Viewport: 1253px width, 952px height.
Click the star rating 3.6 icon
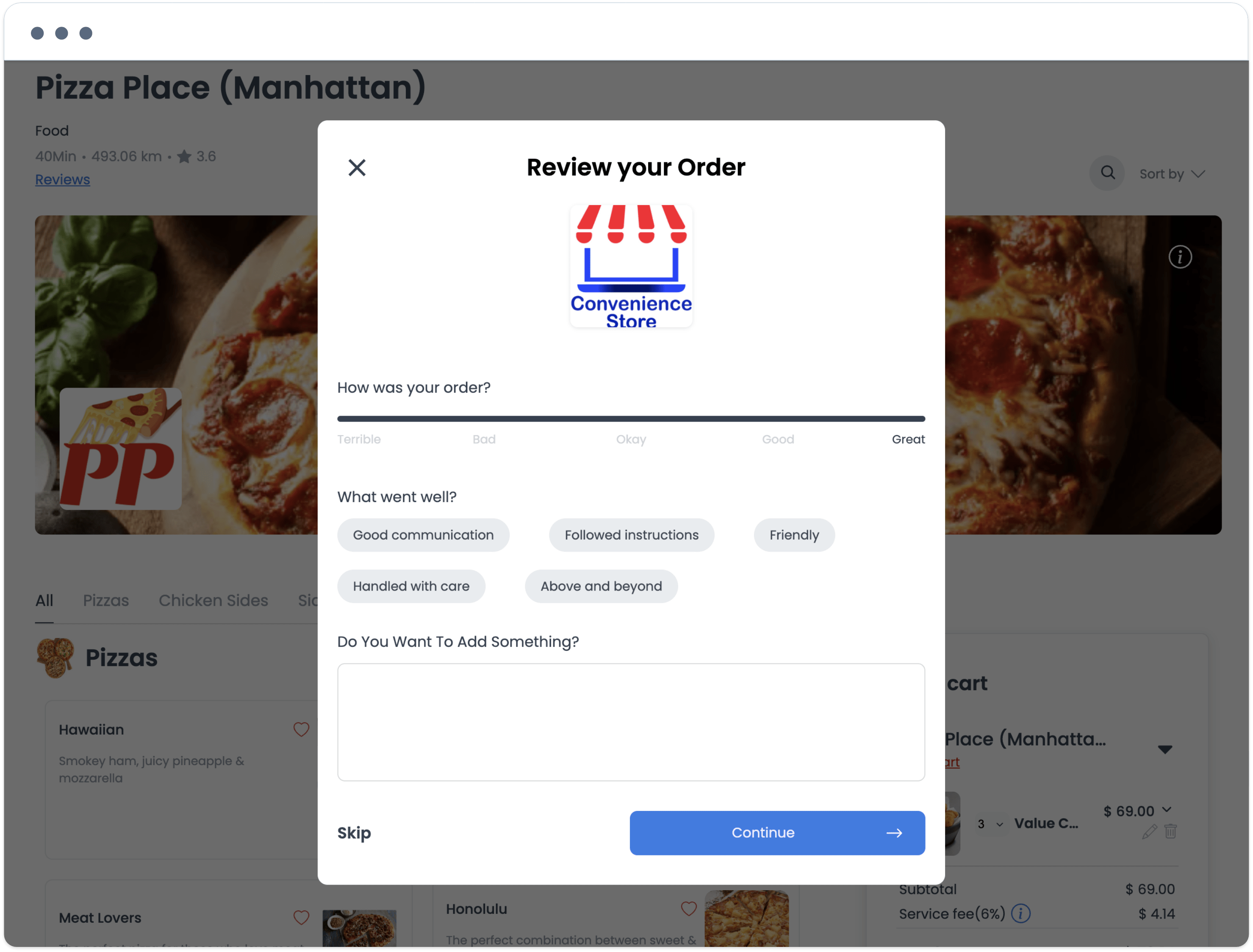coord(184,156)
